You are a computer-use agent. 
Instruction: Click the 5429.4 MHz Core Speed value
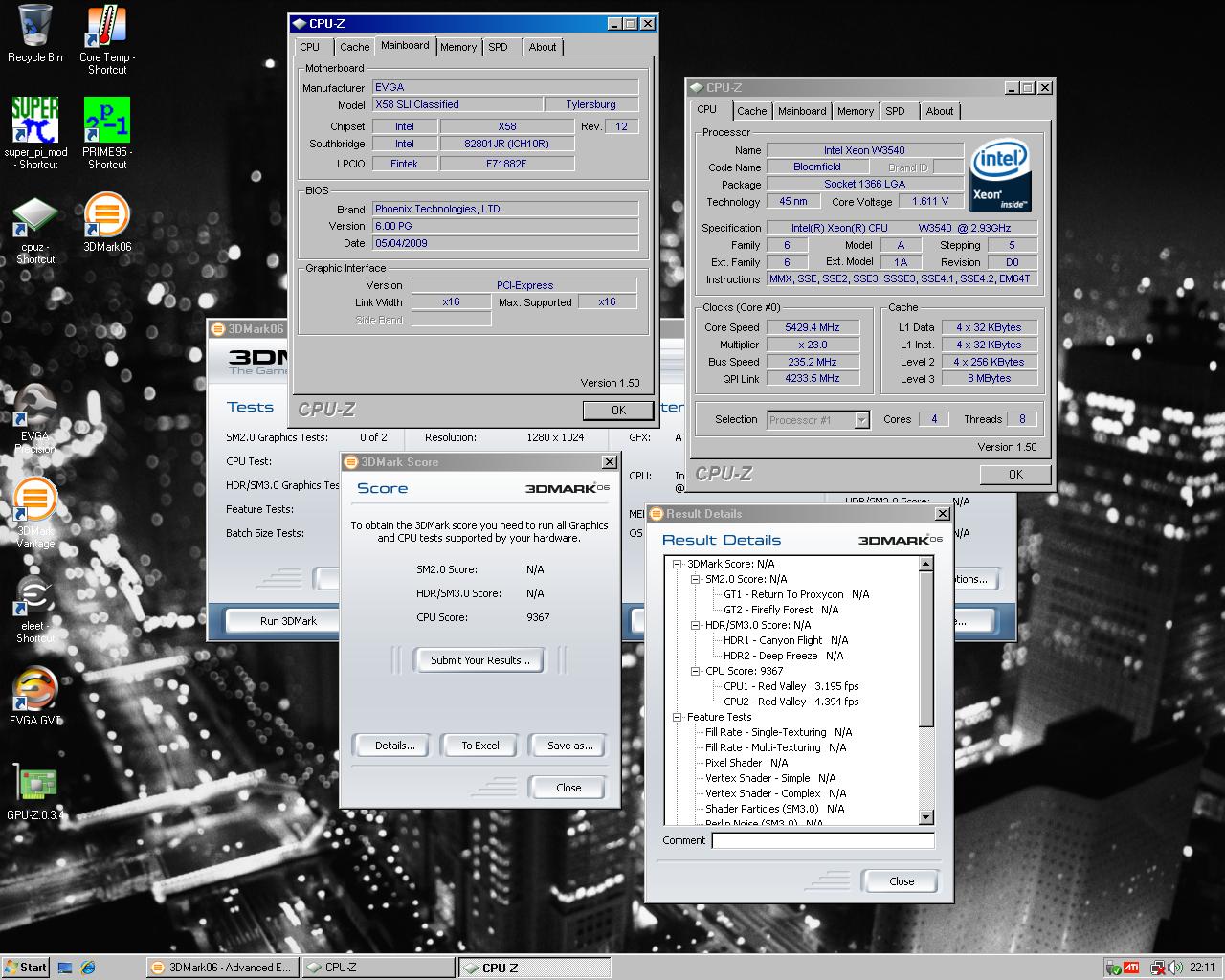click(x=812, y=327)
